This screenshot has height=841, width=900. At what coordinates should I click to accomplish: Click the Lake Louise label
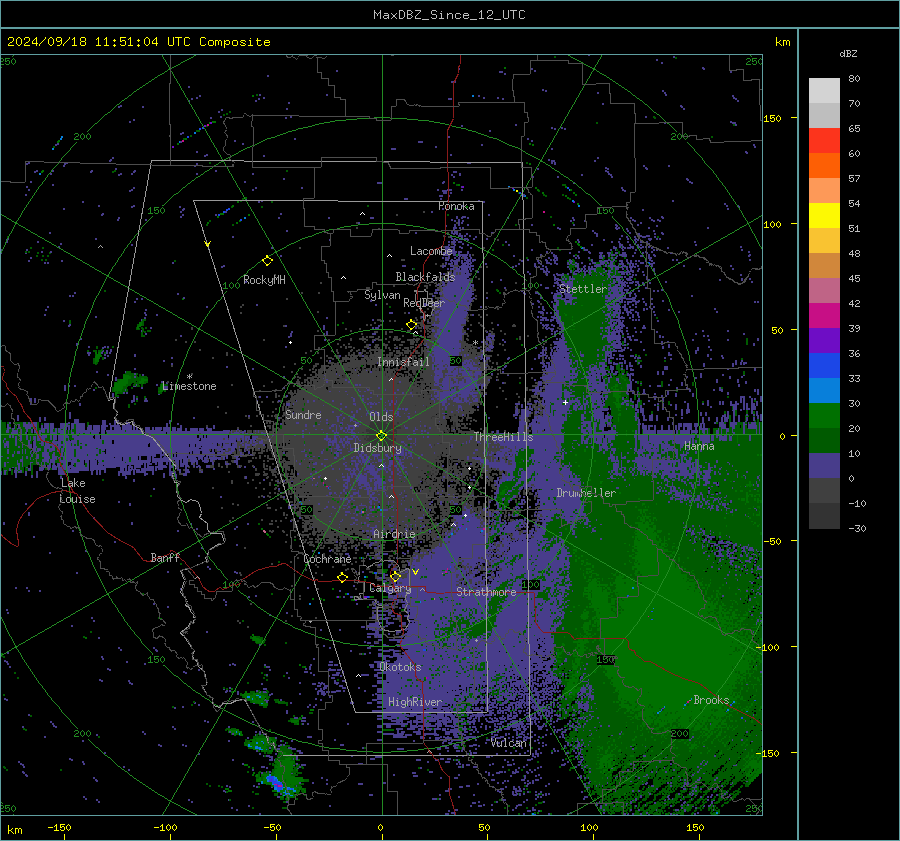click(x=77, y=491)
